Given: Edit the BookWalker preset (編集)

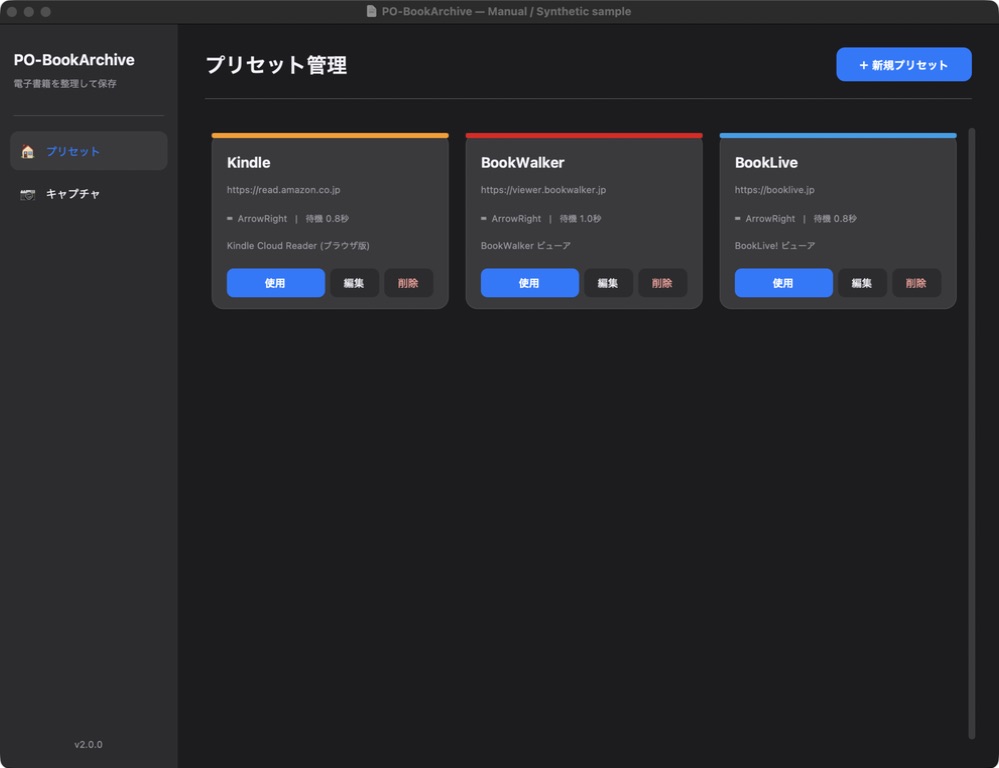Looking at the screenshot, I should [x=608, y=283].
